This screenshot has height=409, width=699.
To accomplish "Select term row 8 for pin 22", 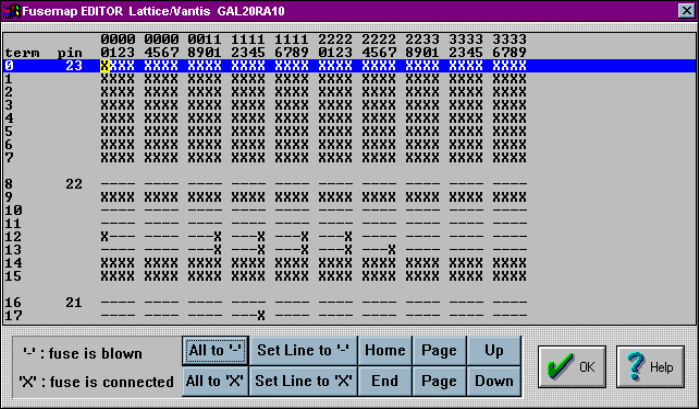I will 350,184.
